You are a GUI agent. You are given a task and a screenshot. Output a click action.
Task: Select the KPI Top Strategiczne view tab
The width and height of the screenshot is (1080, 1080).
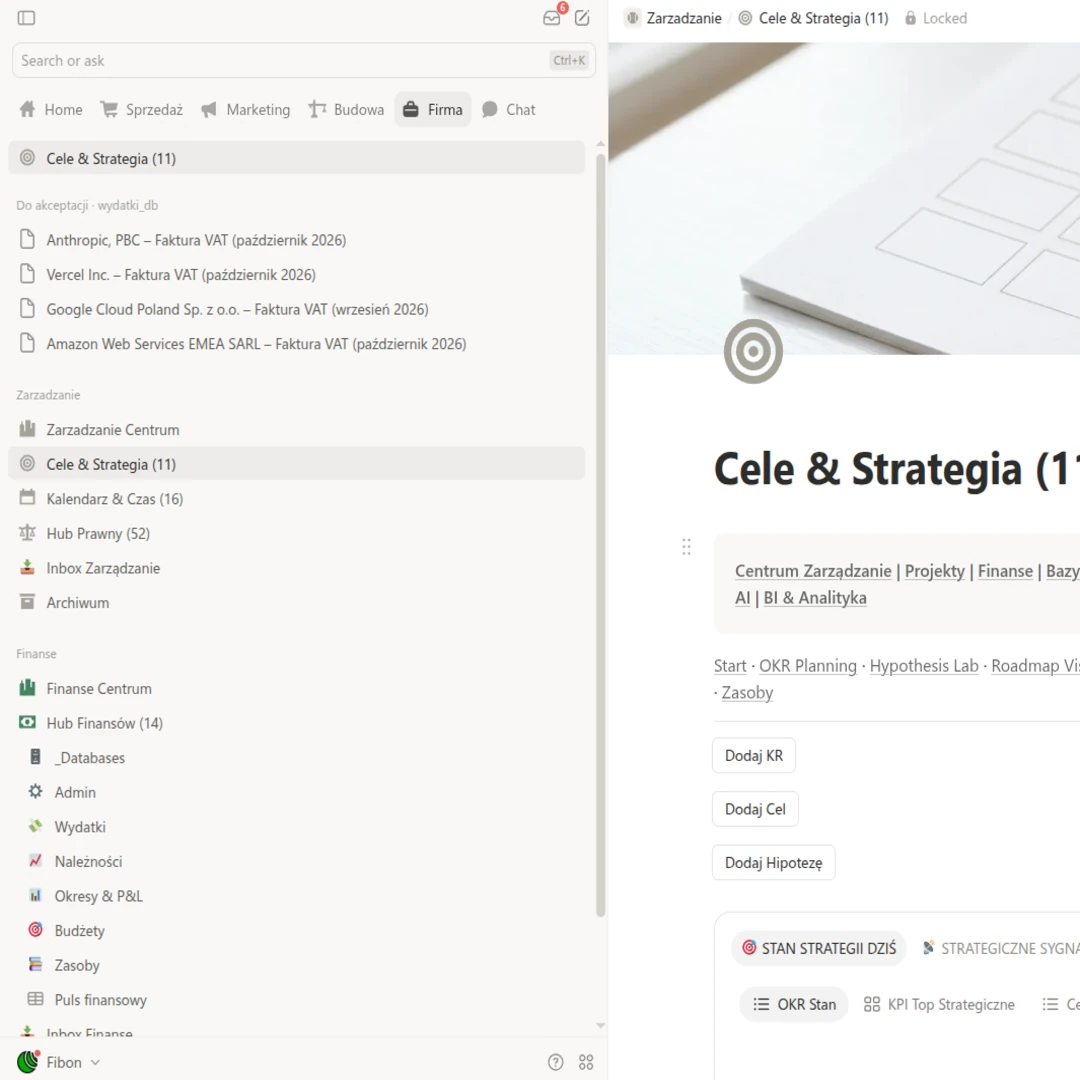pyautogui.click(x=939, y=1004)
